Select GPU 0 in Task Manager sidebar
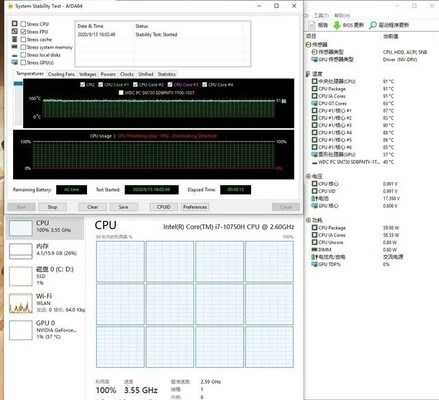The image size is (439, 400). click(x=45, y=329)
